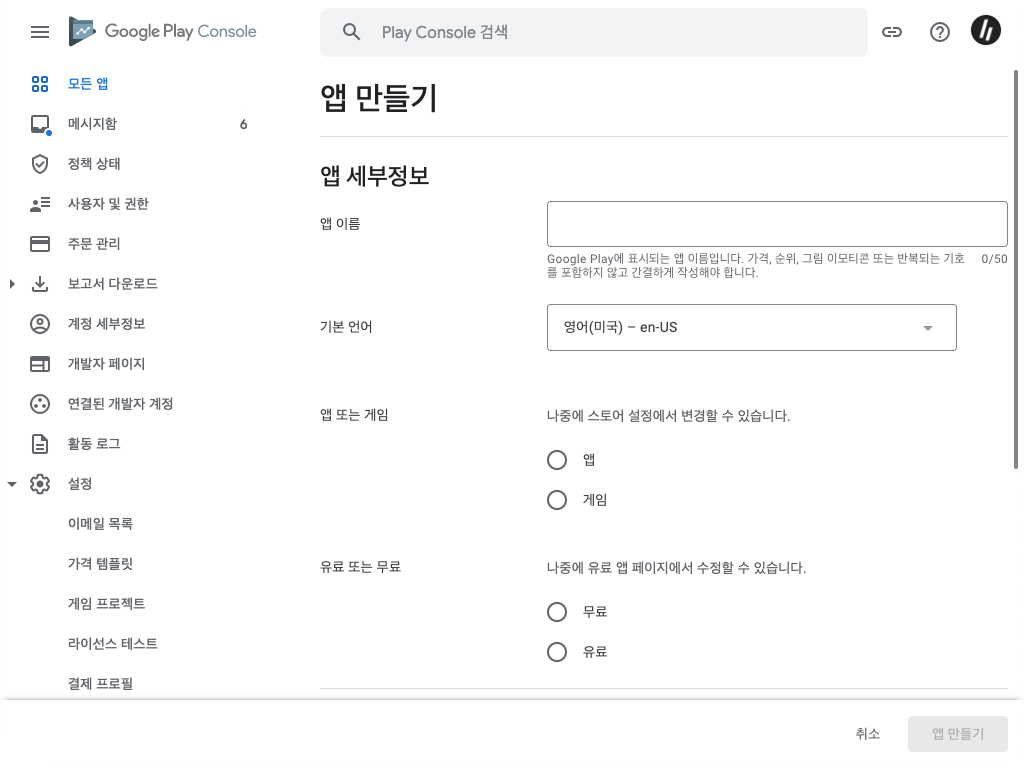Click the 앱 만들기 button

pyautogui.click(x=957, y=734)
